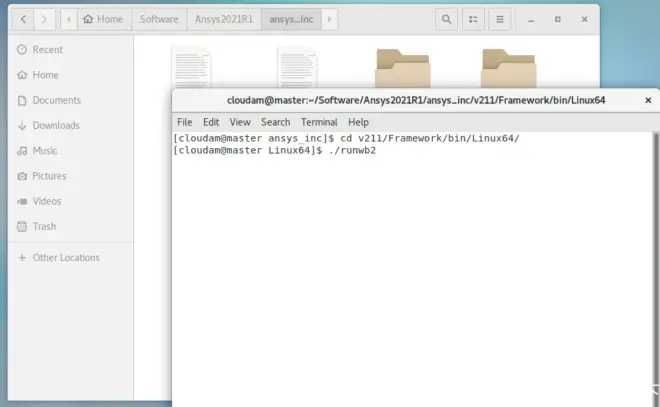Select ansys_inc in the path bar
This screenshot has width=660, height=407.
tap(291, 19)
